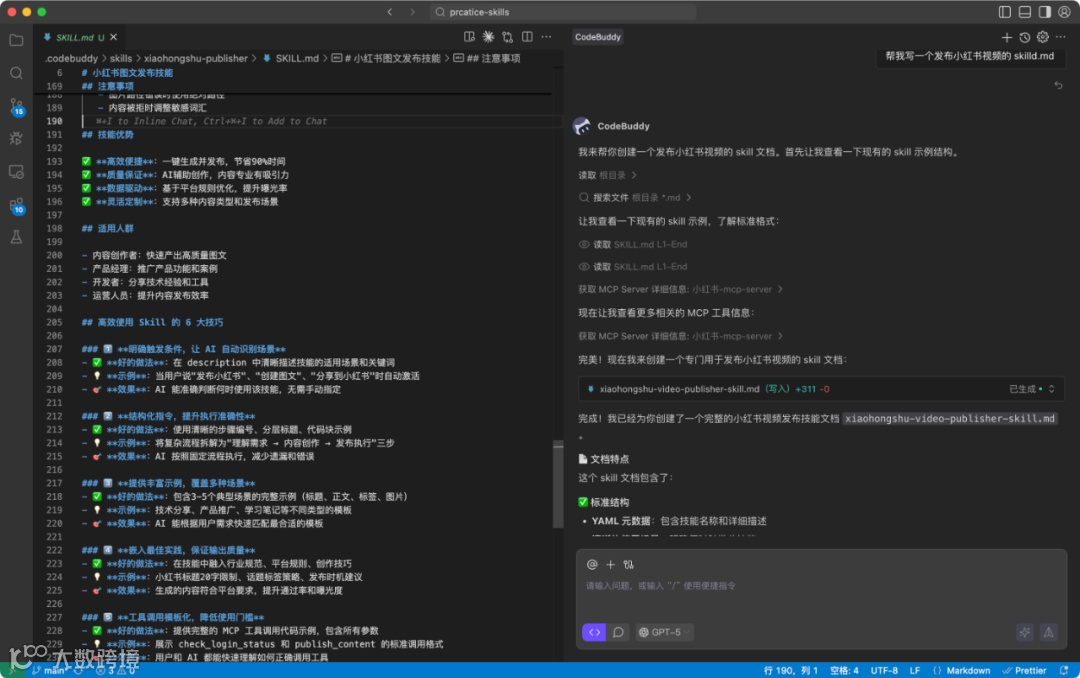The height and width of the screenshot is (678, 1080).
Task: Click eye icon of first 读取 SKILL.md row
Action: 584,245
